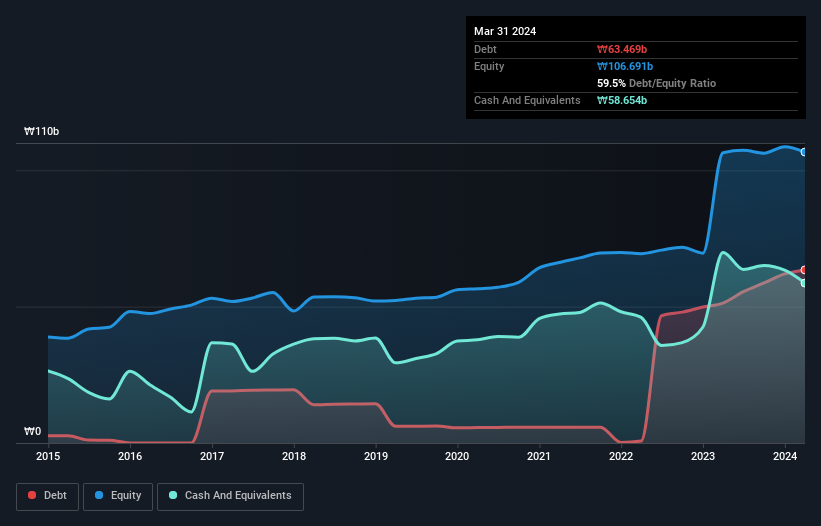Click the 2015 x-axis label
Viewport: 821px width, 526px height.
pyautogui.click(x=48, y=456)
